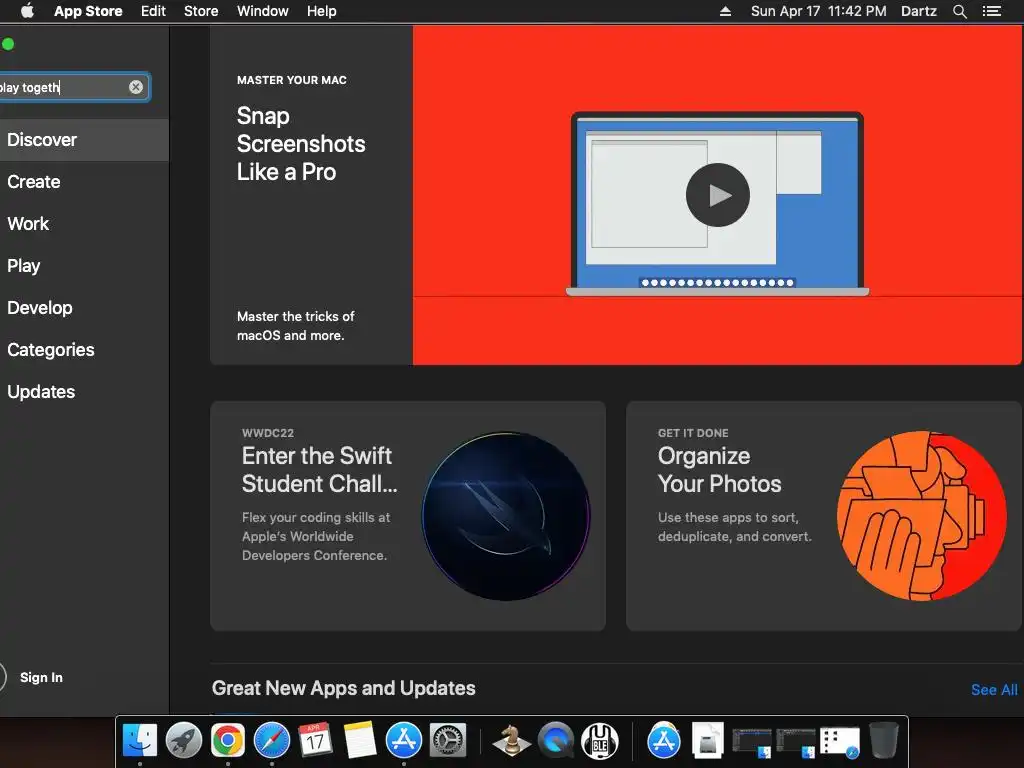Click the GET IT DONE label
The width and height of the screenshot is (1024, 768).
(693, 433)
